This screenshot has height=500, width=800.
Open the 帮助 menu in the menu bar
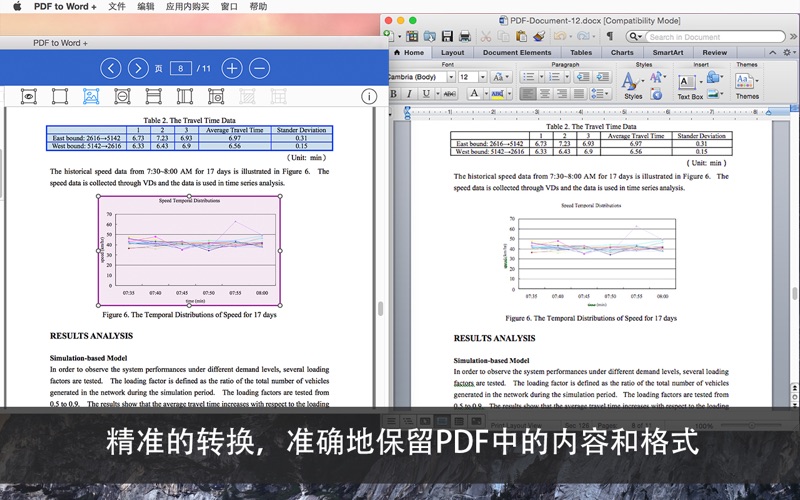258,7
